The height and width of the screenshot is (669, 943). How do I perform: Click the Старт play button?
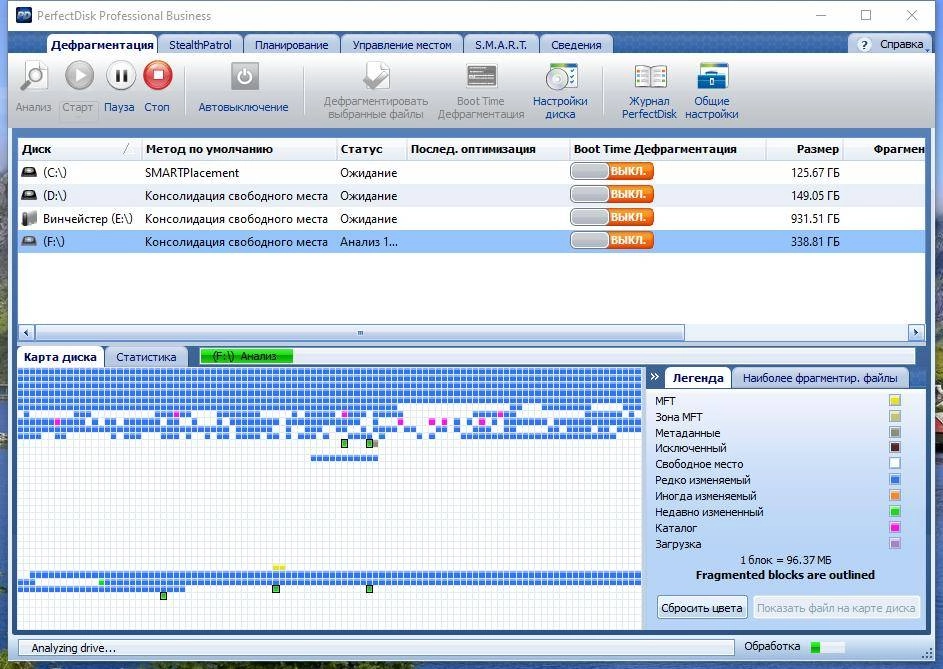[79, 76]
